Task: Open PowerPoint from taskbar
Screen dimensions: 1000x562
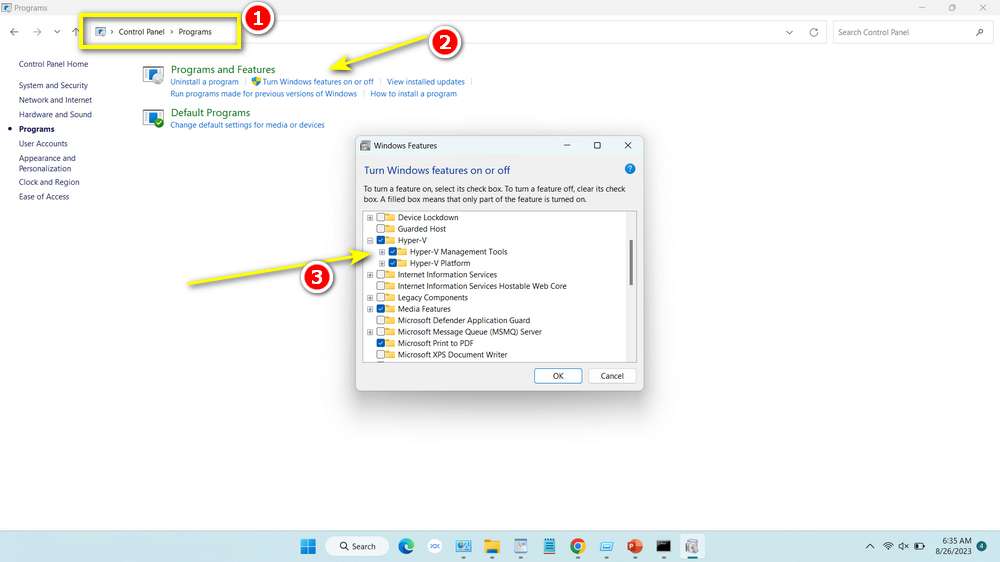Action: [x=635, y=546]
